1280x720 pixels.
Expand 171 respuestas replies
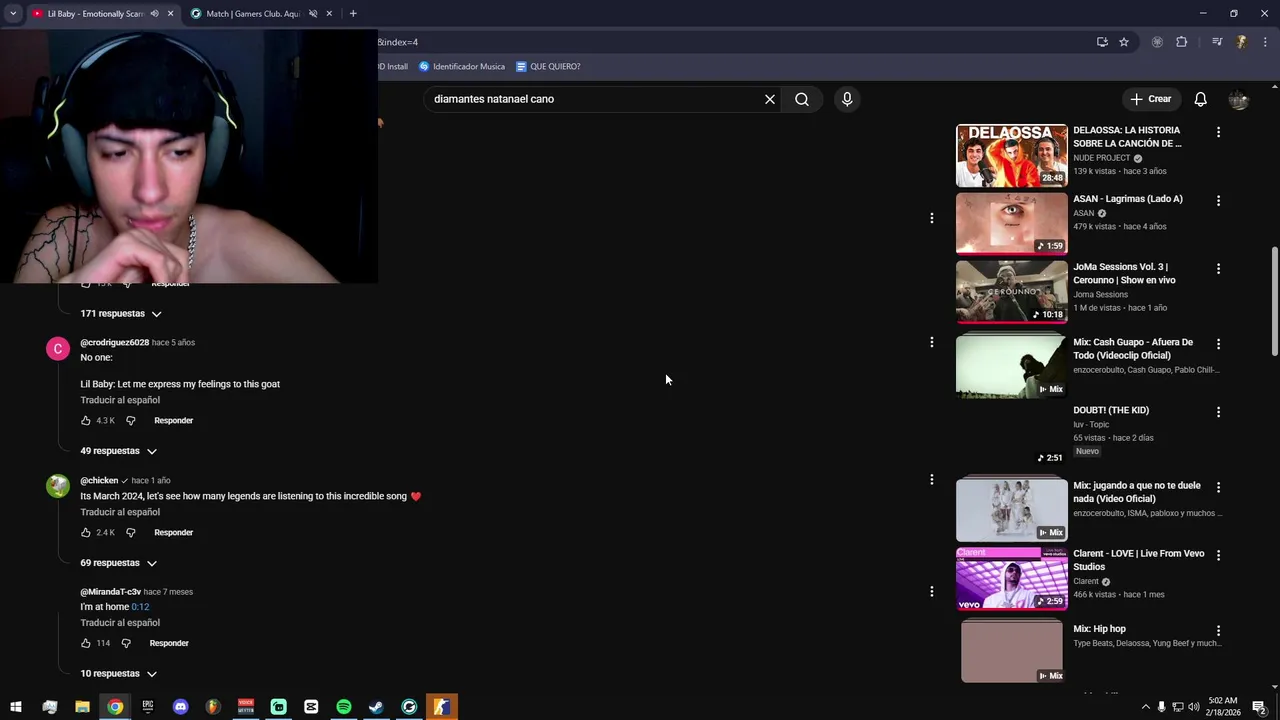[x=121, y=313]
